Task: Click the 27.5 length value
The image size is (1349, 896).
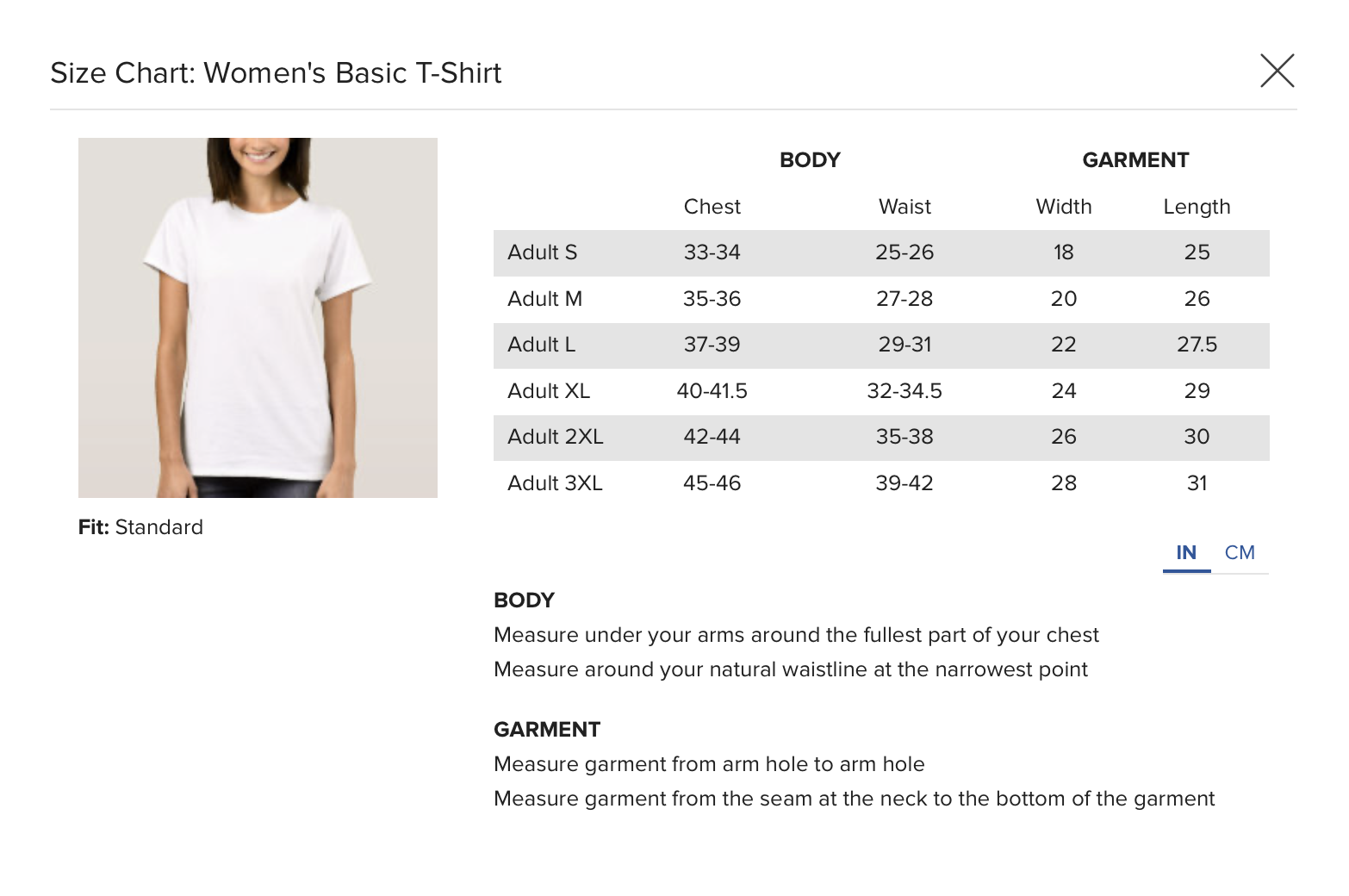Action: coord(1197,345)
